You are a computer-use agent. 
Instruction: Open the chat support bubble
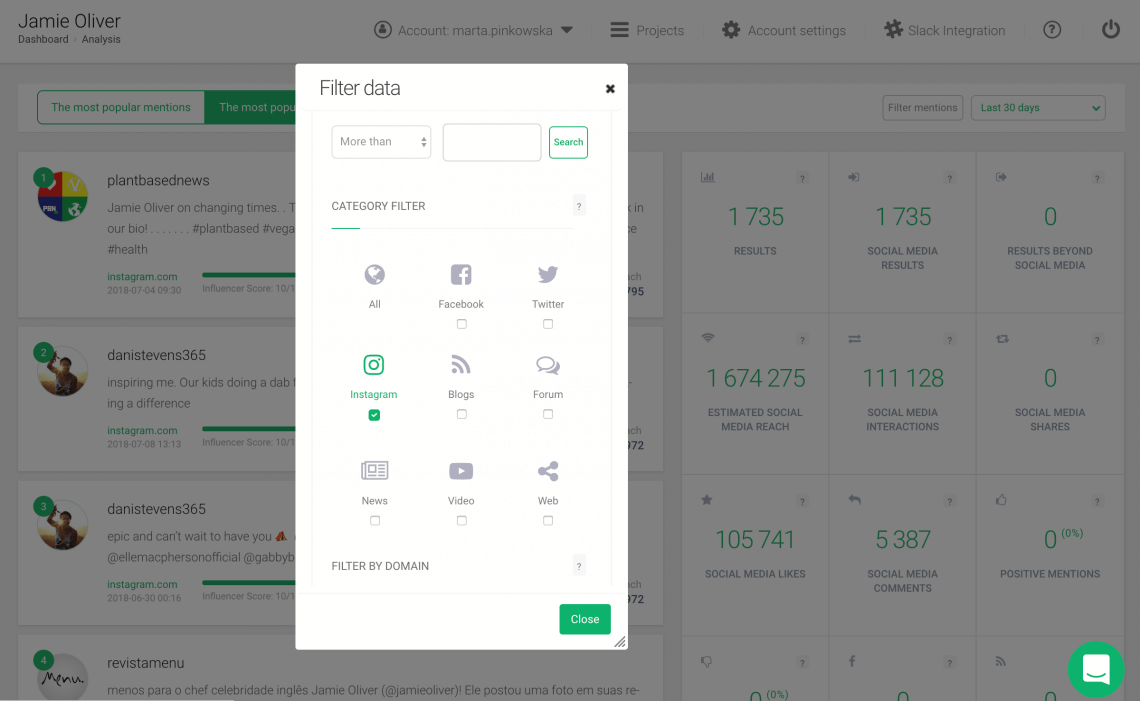(x=1096, y=669)
